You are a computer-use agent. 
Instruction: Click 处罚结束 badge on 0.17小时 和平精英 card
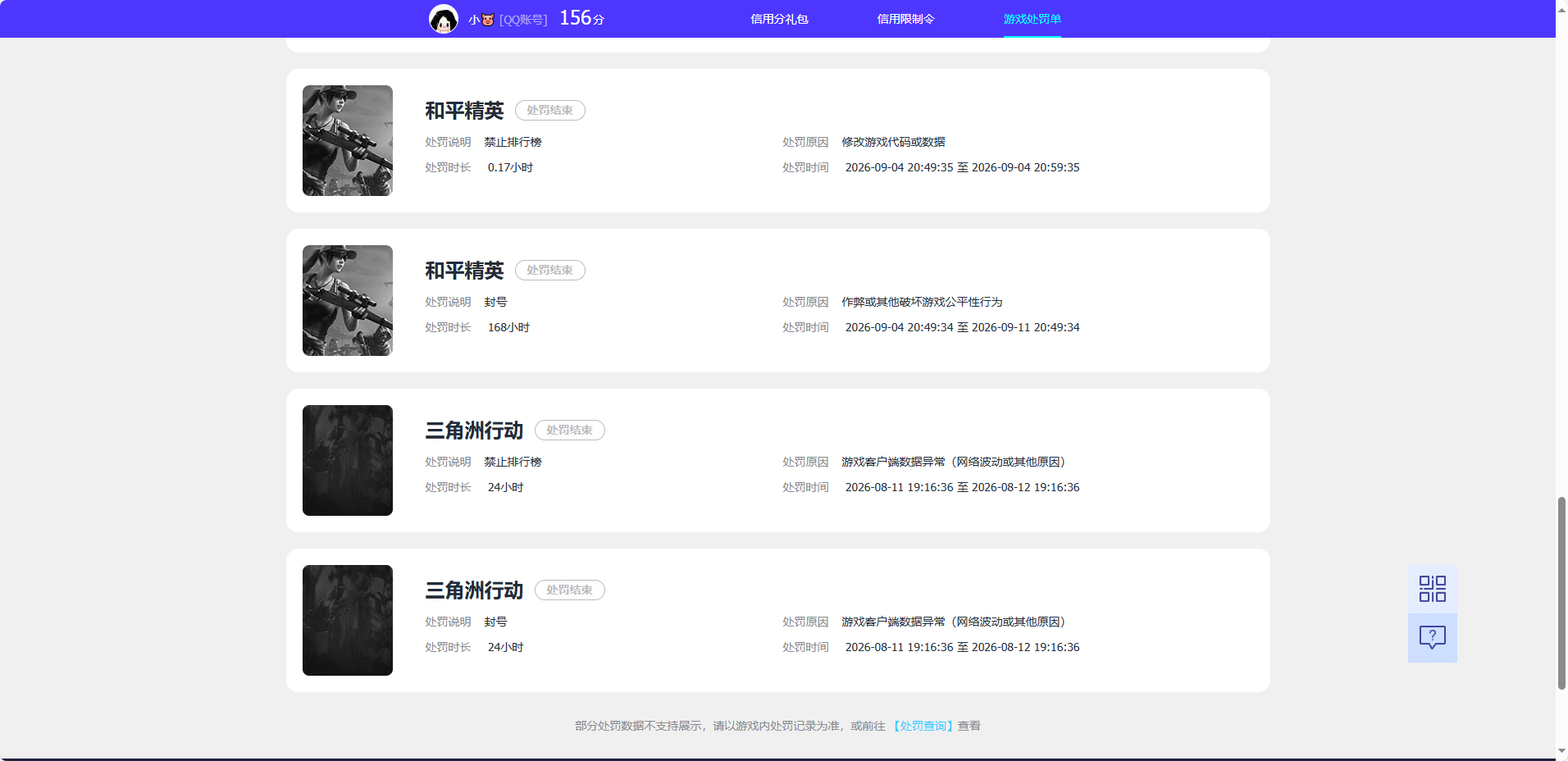click(549, 110)
